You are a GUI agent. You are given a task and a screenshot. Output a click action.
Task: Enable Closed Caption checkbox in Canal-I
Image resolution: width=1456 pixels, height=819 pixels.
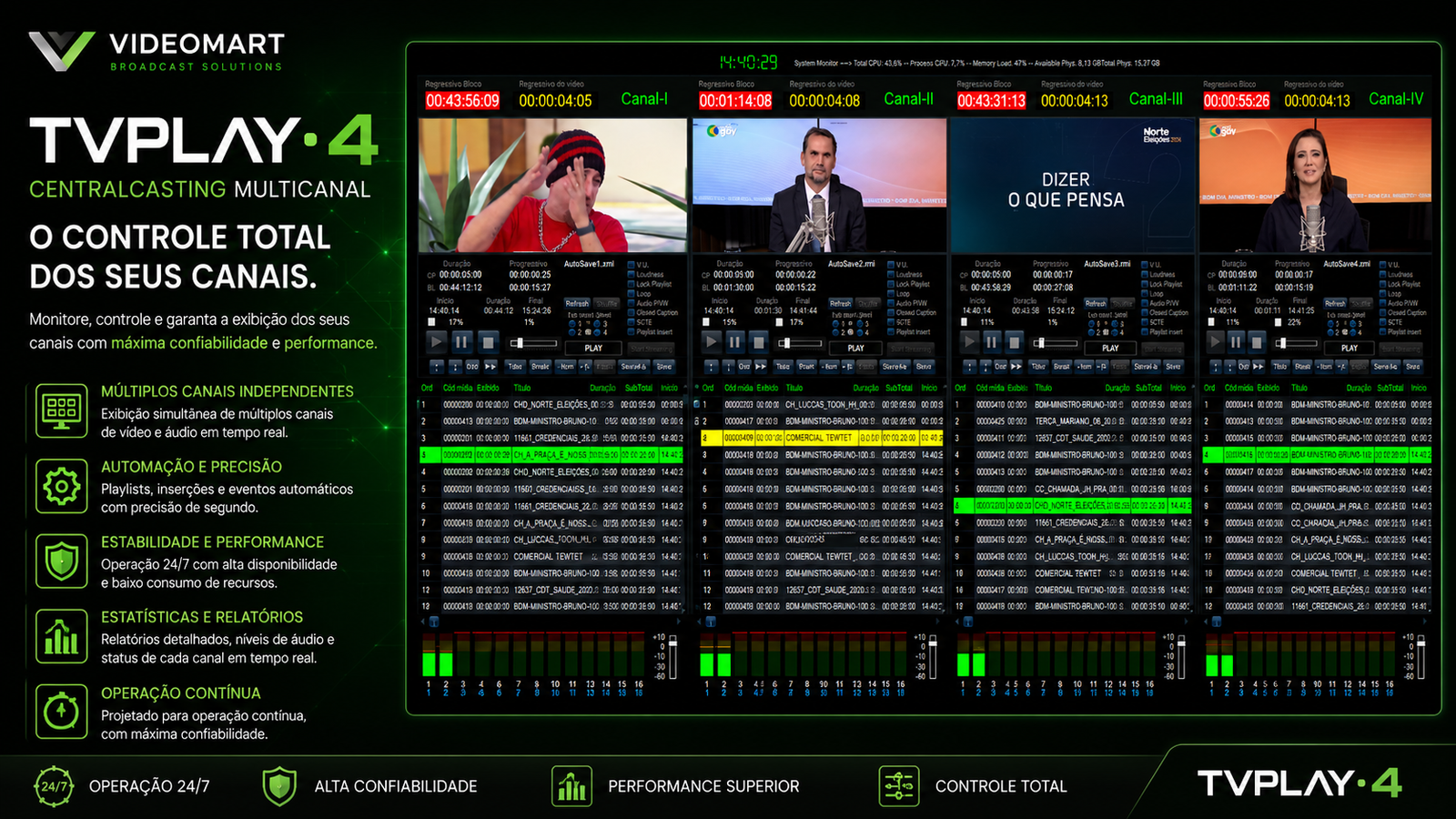(x=631, y=313)
